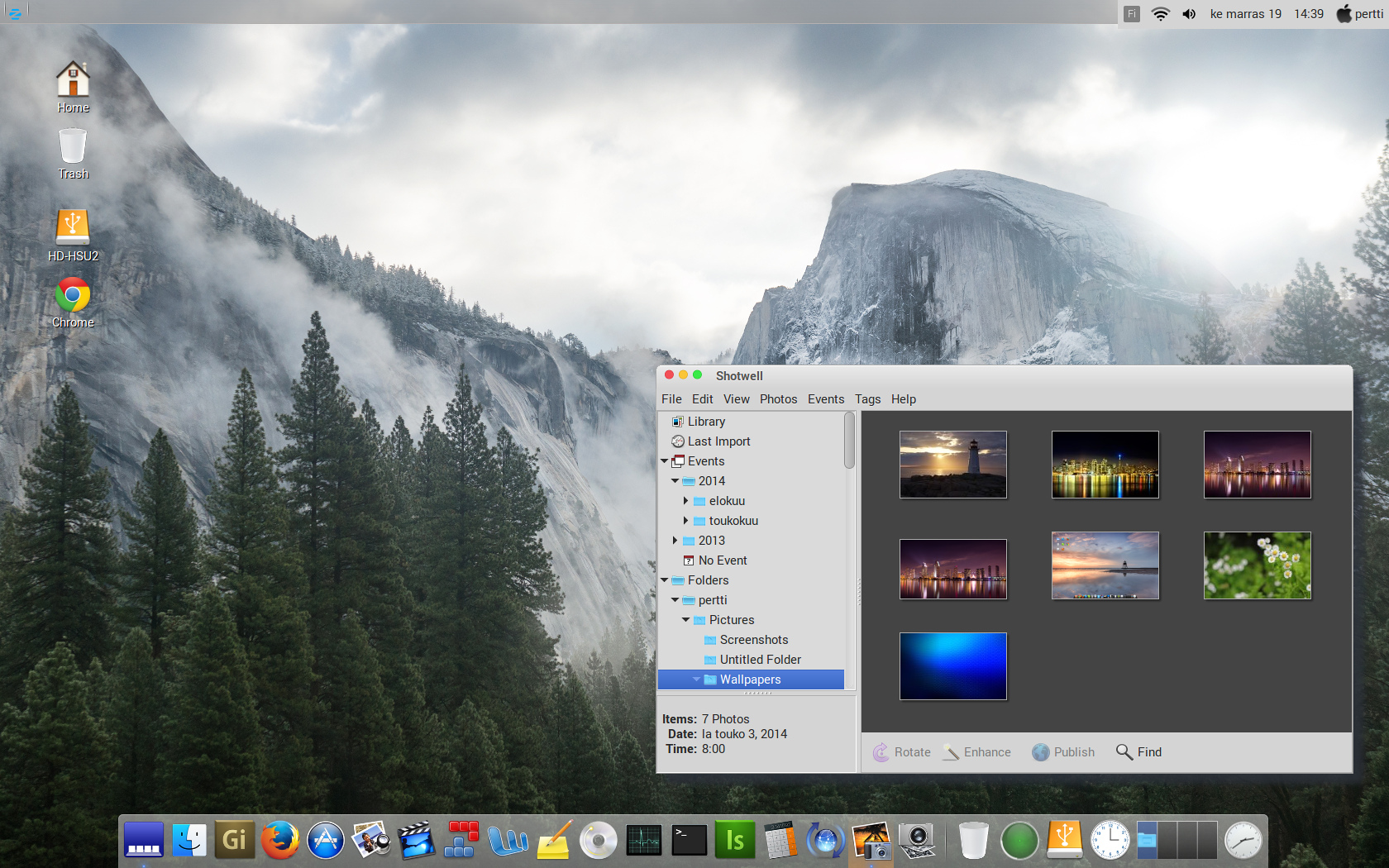
Task: Open the Photos menu
Action: pos(778,399)
